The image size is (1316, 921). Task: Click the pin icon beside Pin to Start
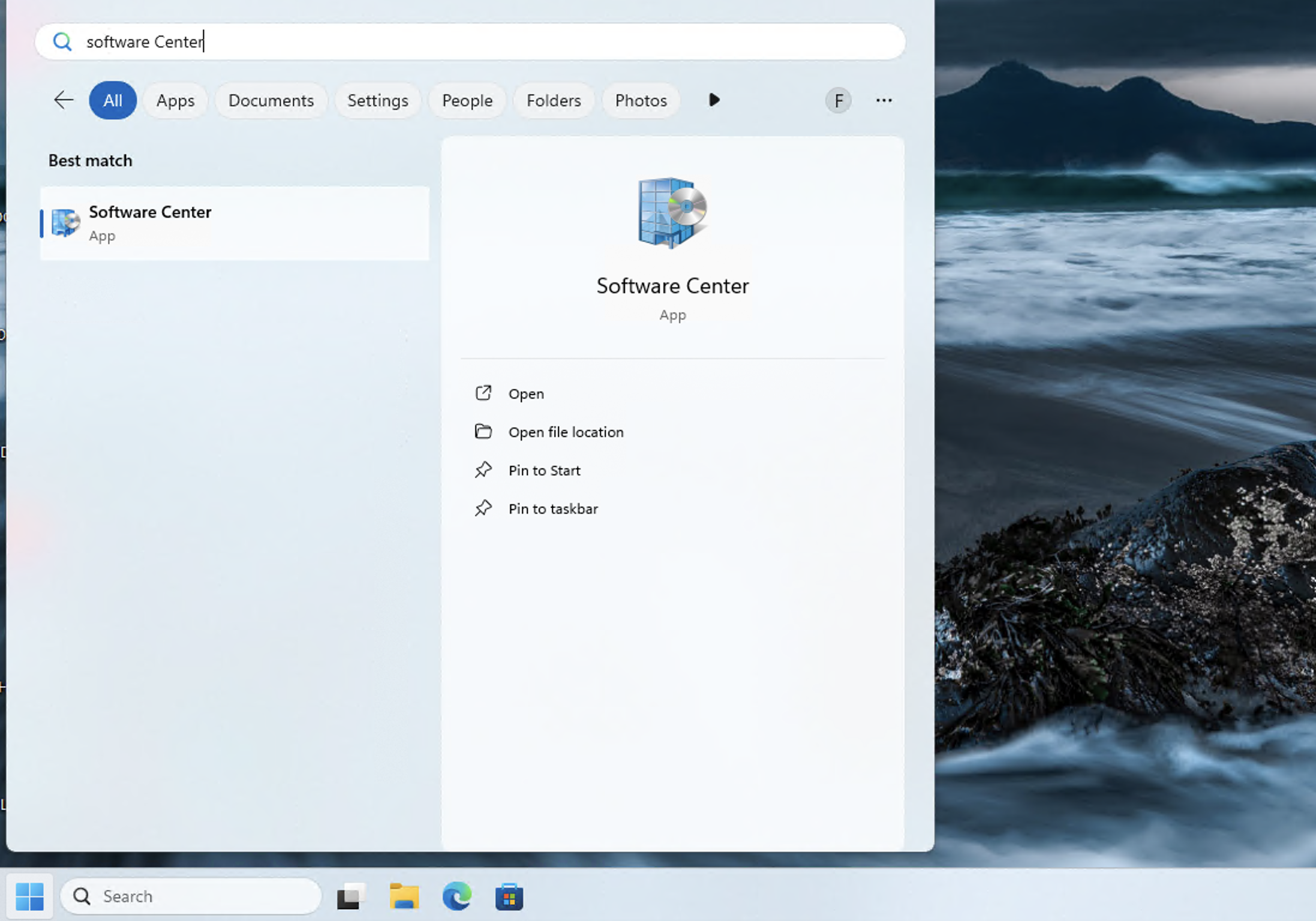pyautogui.click(x=483, y=470)
